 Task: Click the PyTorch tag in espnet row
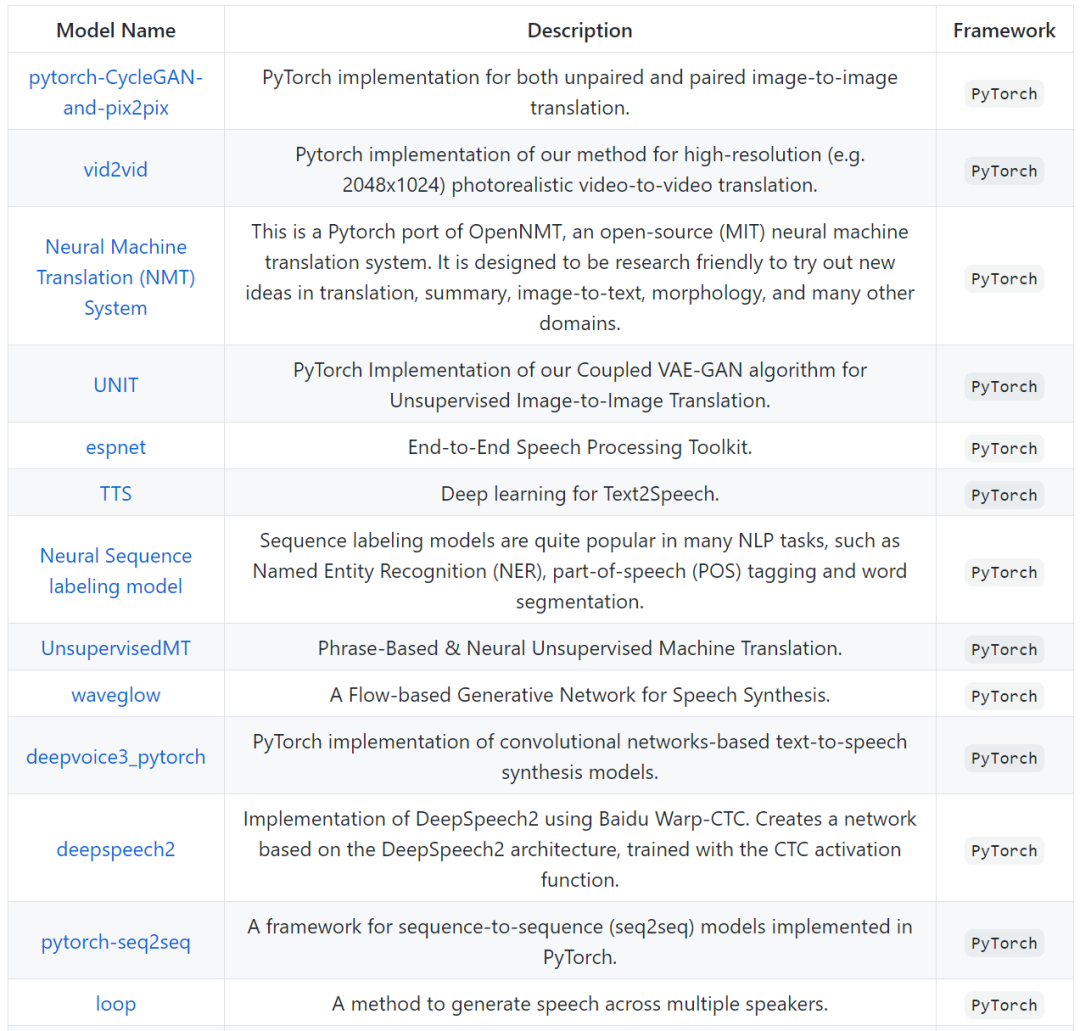[1004, 449]
